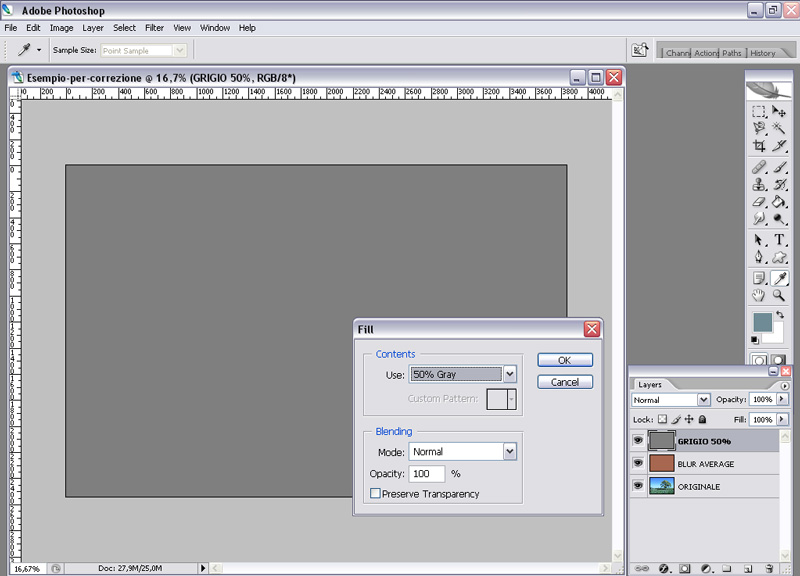Pick the Eraser tool
800x576 pixels.
(759, 202)
